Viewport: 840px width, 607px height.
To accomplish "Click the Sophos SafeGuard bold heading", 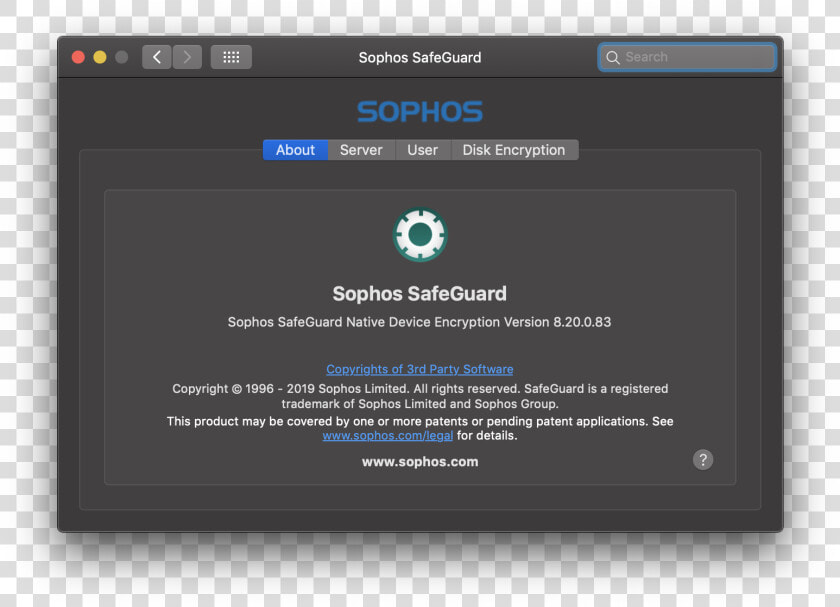I will coord(419,294).
